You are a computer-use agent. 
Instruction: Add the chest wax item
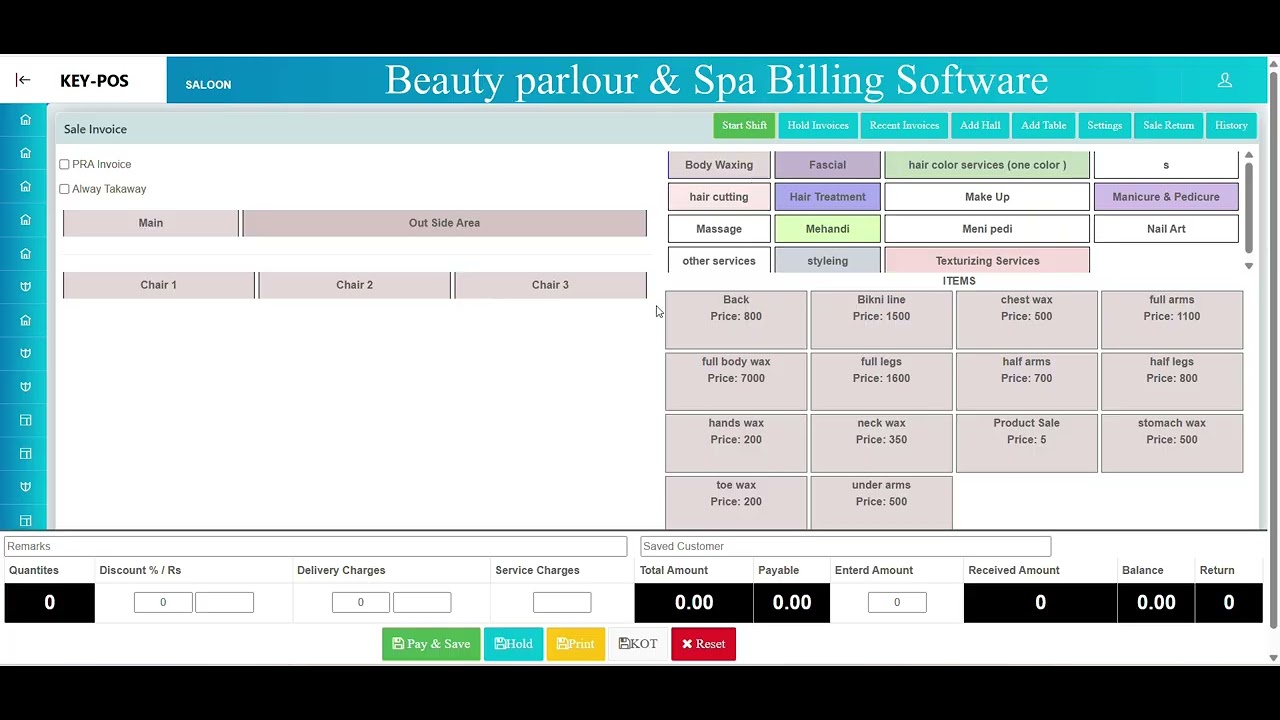(1026, 320)
